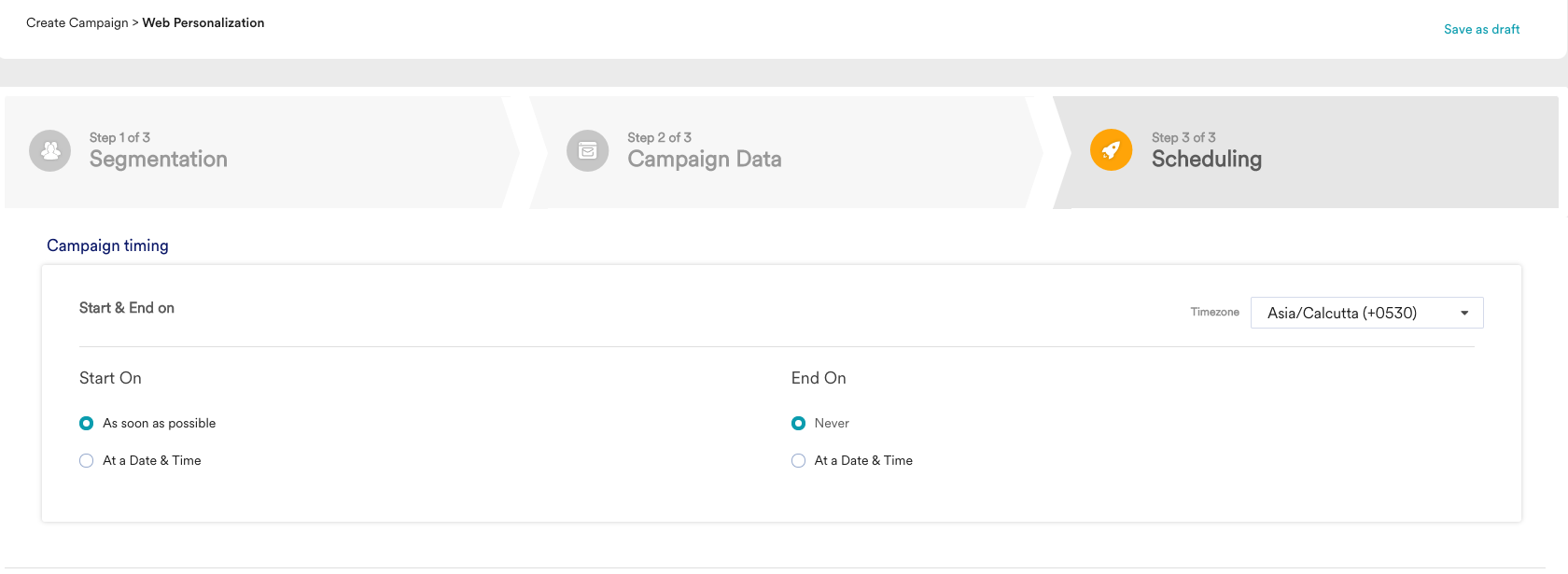Click the "Timezone" field label
The width and height of the screenshot is (1568, 574).
click(x=1214, y=313)
